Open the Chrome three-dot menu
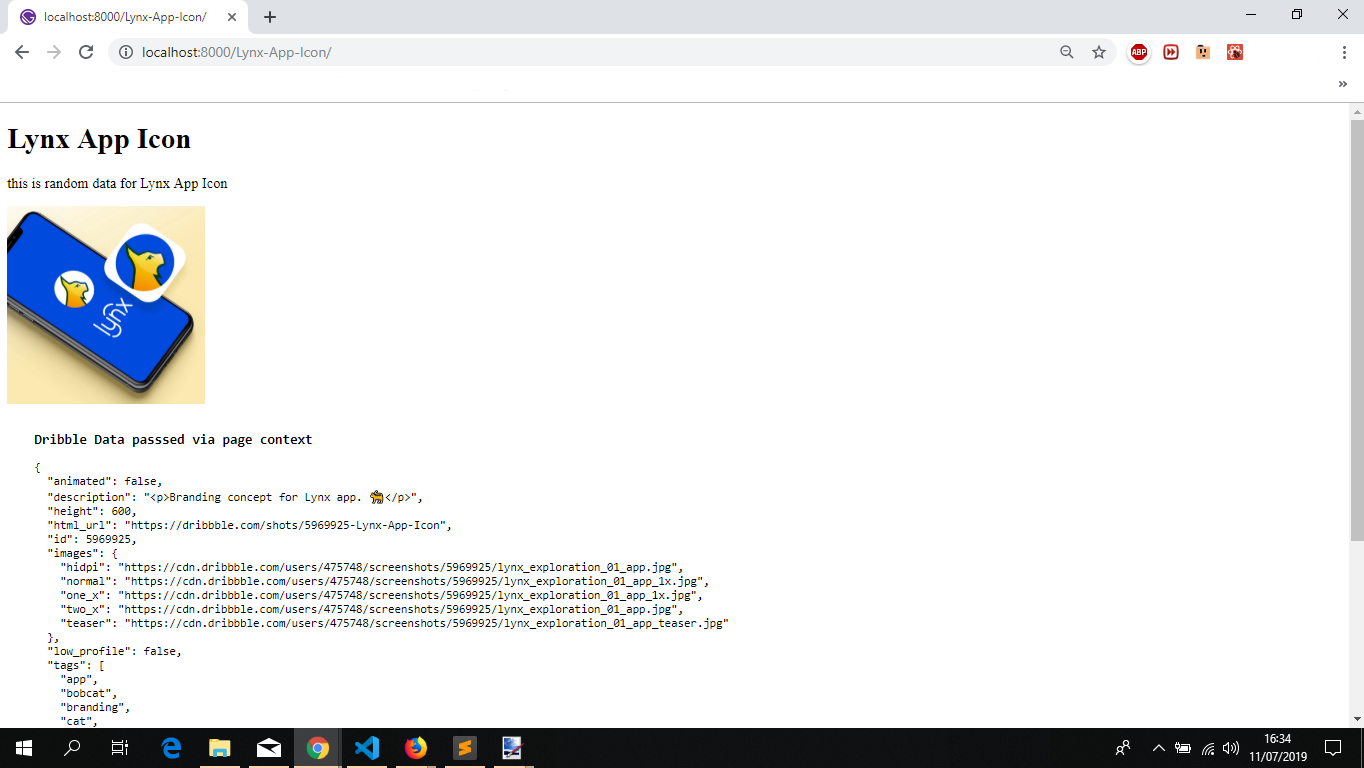1364x768 pixels. (x=1344, y=52)
